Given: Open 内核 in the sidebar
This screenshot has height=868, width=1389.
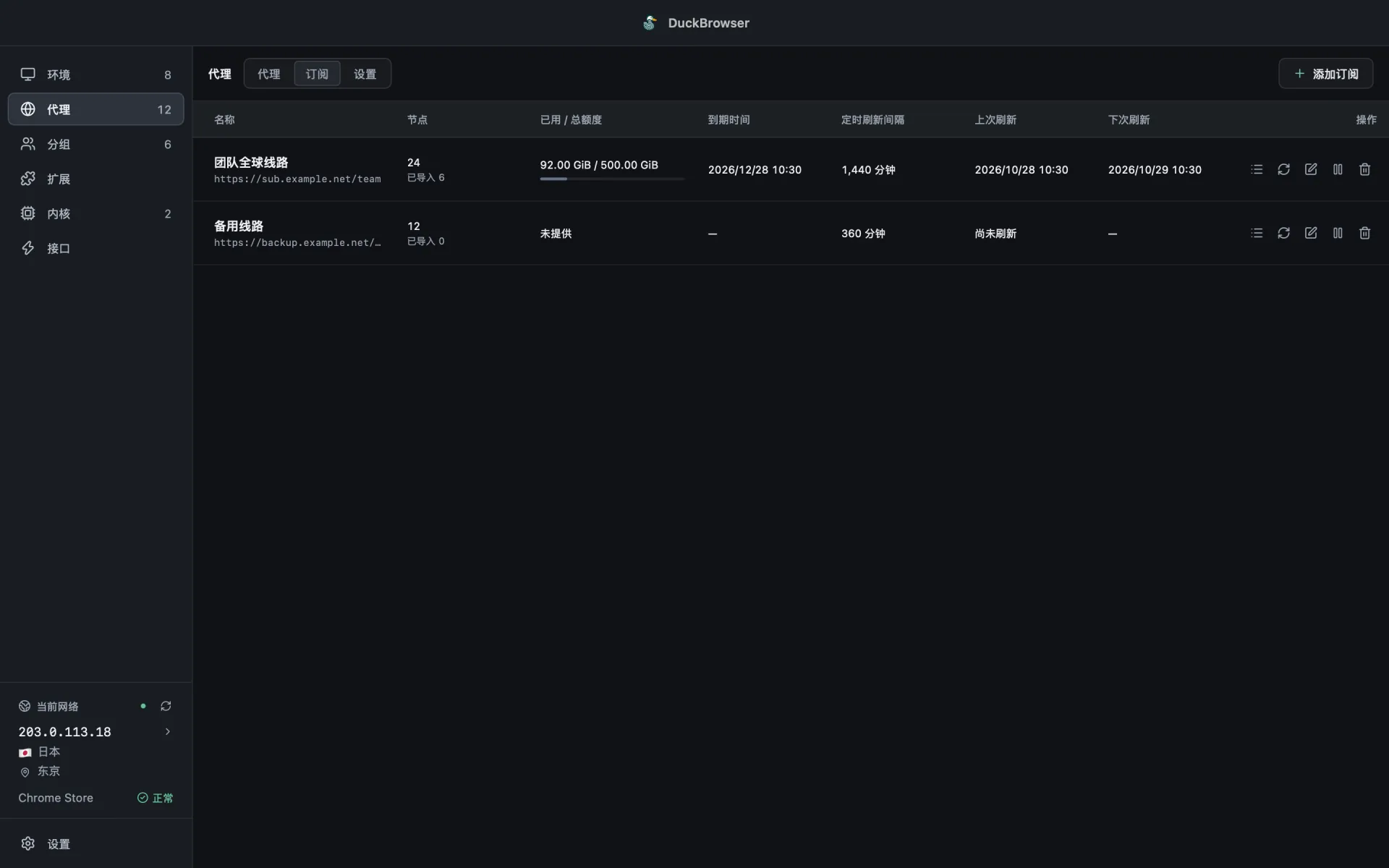Looking at the screenshot, I should point(95,213).
